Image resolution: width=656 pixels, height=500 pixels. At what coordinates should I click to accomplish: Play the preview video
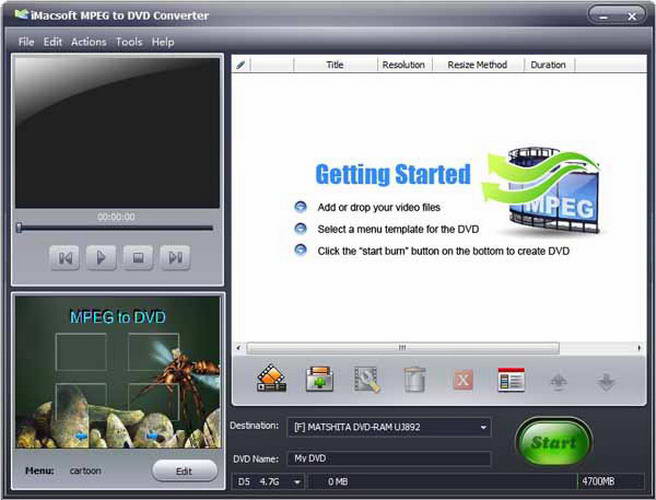(x=101, y=257)
